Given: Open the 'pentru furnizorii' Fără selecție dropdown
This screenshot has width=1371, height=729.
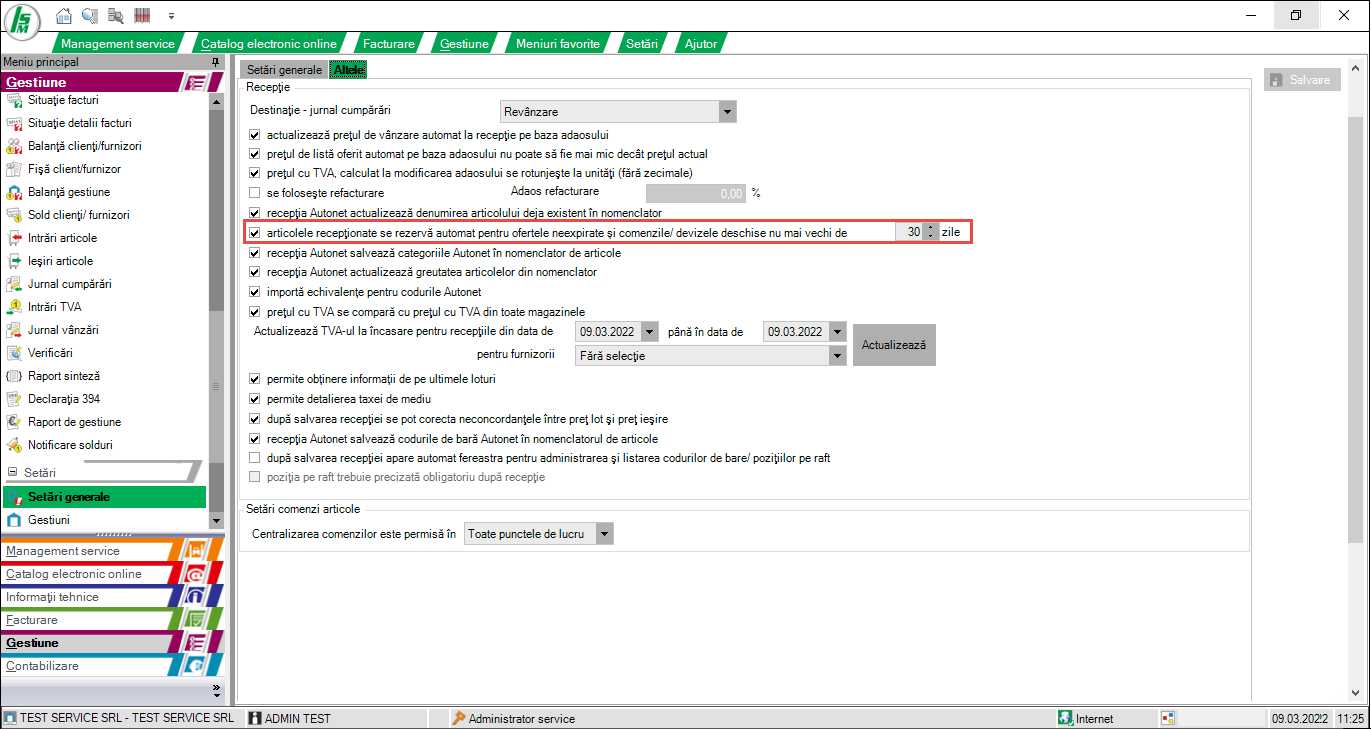Looking at the screenshot, I should [838, 355].
